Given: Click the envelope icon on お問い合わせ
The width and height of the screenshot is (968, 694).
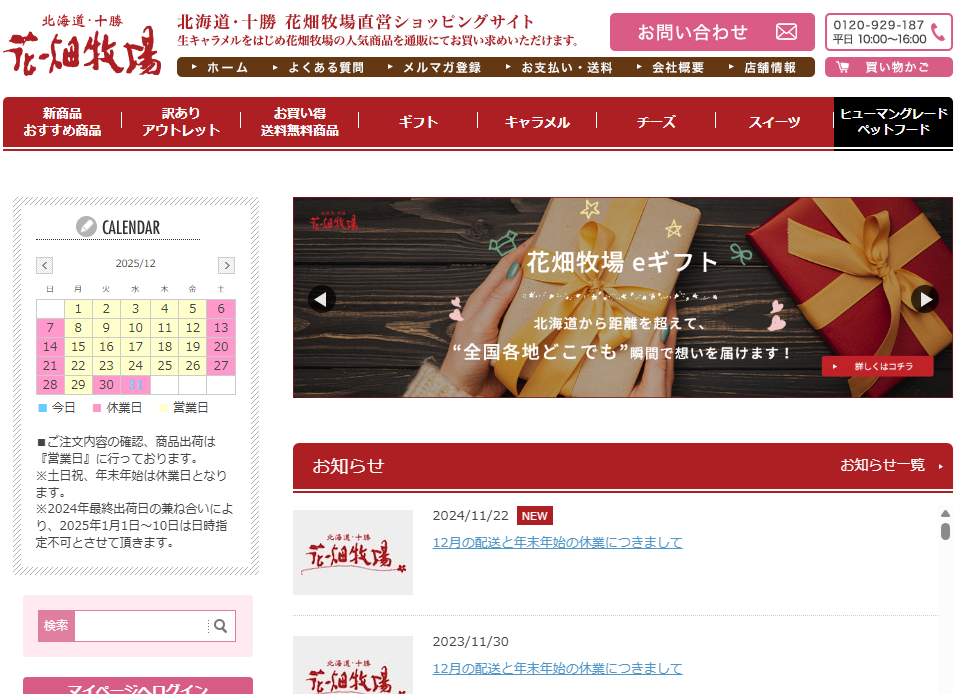Looking at the screenshot, I should coord(786,32).
